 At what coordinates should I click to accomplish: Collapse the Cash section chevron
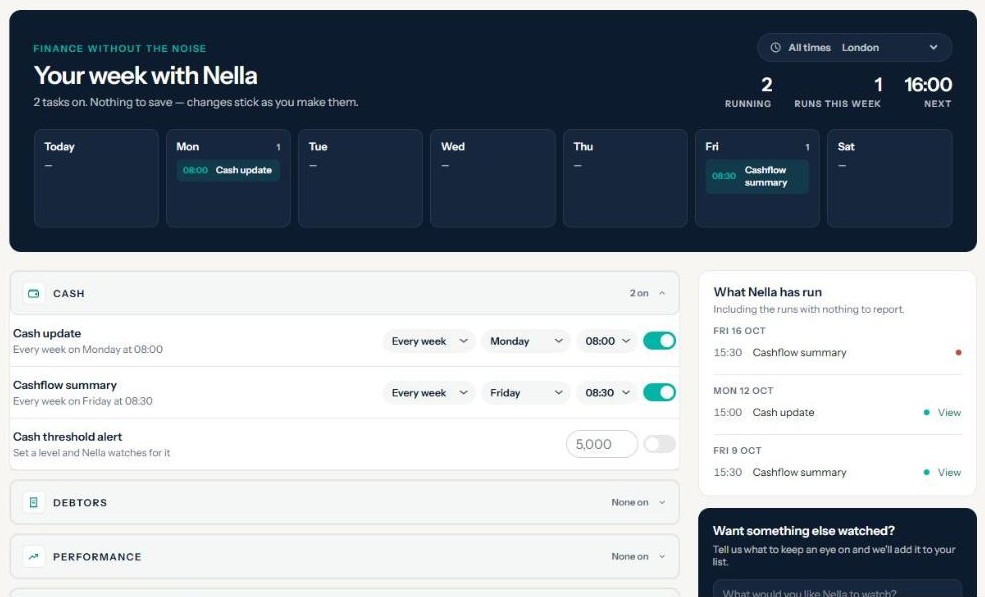(x=662, y=293)
